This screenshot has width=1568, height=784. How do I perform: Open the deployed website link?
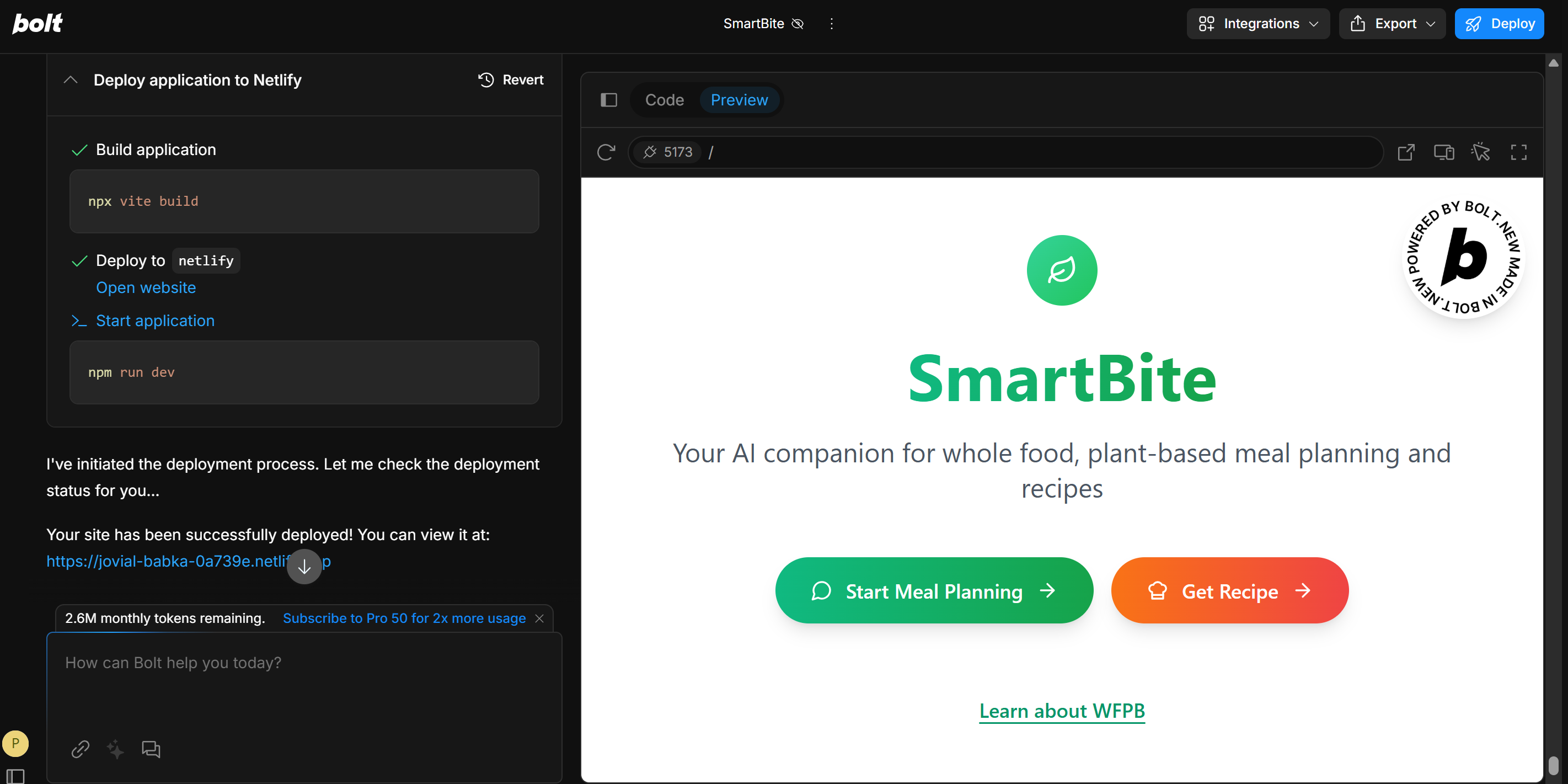pyautogui.click(x=146, y=287)
